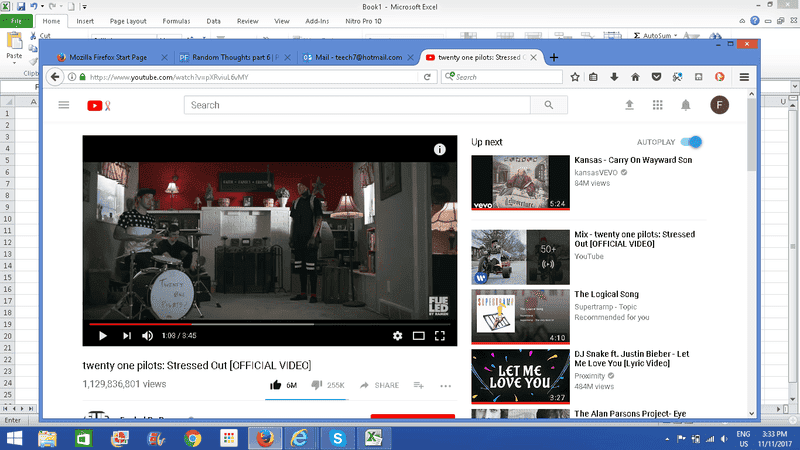Open Excel Data ribbon tab
The width and height of the screenshot is (800, 450).
(213, 21)
